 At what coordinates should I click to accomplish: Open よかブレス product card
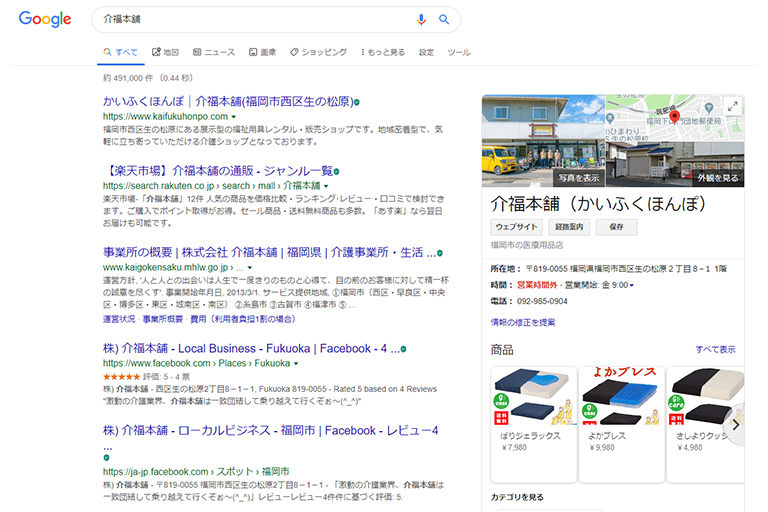coord(622,424)
